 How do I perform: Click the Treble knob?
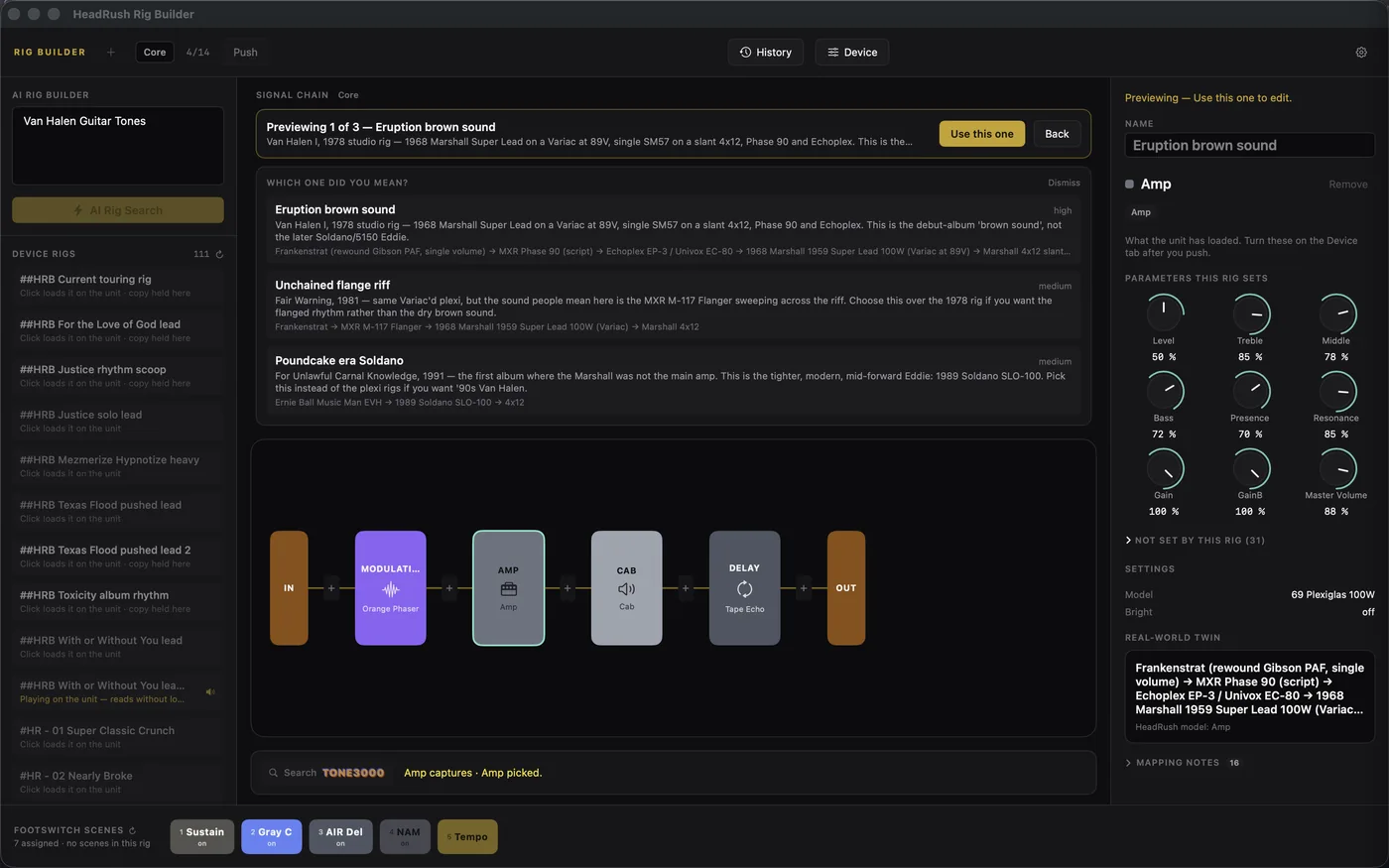click(x=1250, y=313)
